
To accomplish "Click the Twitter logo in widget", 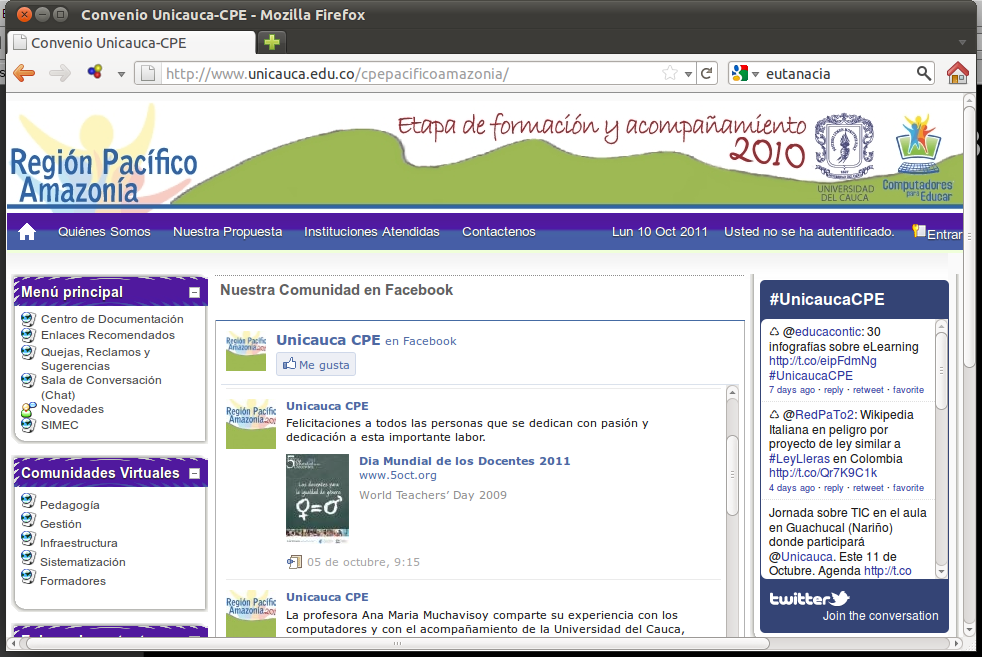I will [x=808, y=598].
